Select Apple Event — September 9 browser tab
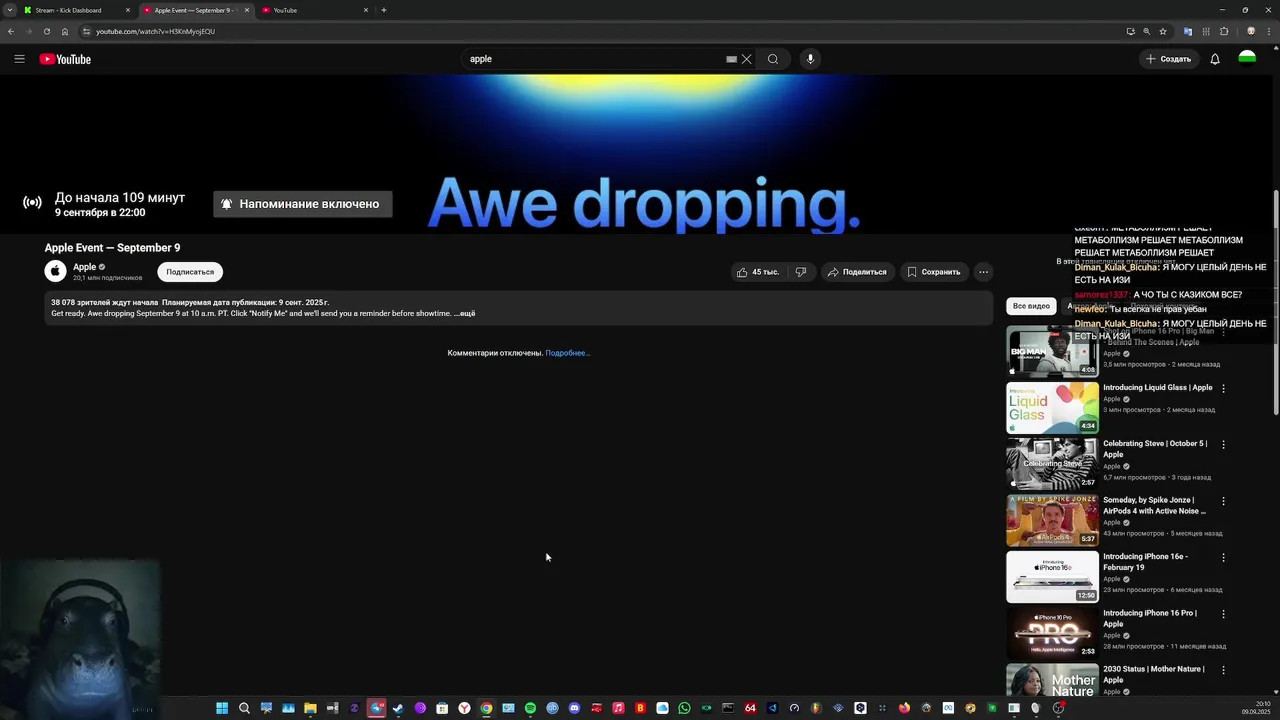 [195, 10]
